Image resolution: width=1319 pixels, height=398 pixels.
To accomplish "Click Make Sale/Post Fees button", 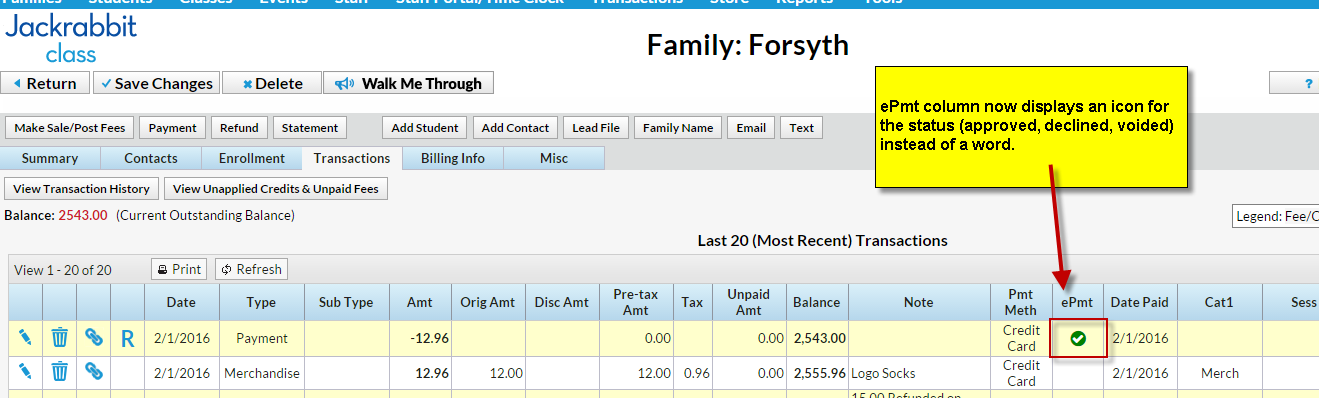I will (69, 128).
